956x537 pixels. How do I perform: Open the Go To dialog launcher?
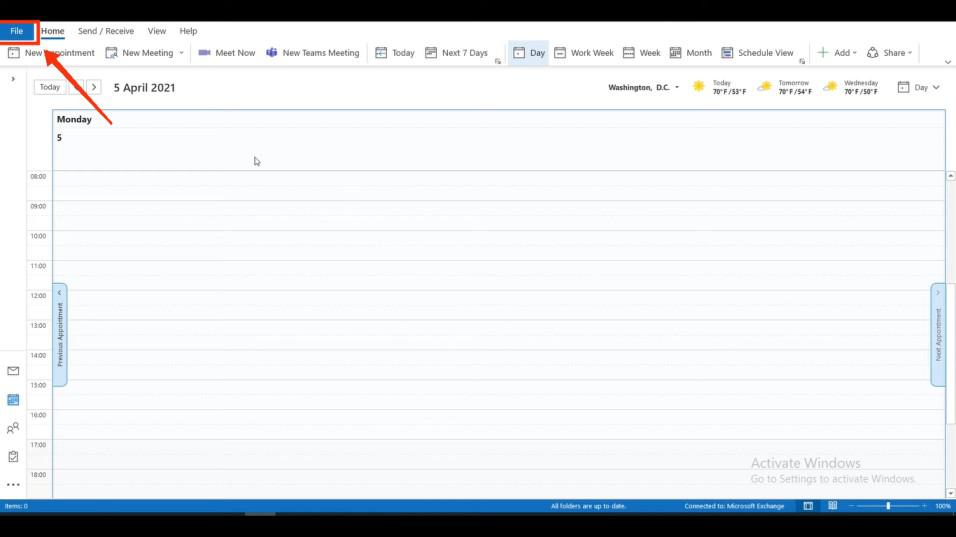coord(498,61)
